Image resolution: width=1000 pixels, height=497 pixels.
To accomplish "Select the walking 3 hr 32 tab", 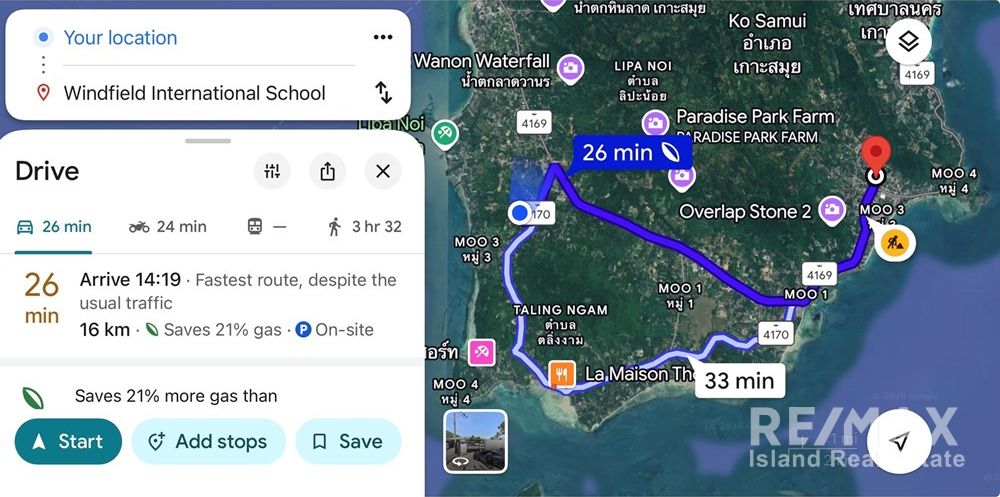I will [x=364, y=226].
